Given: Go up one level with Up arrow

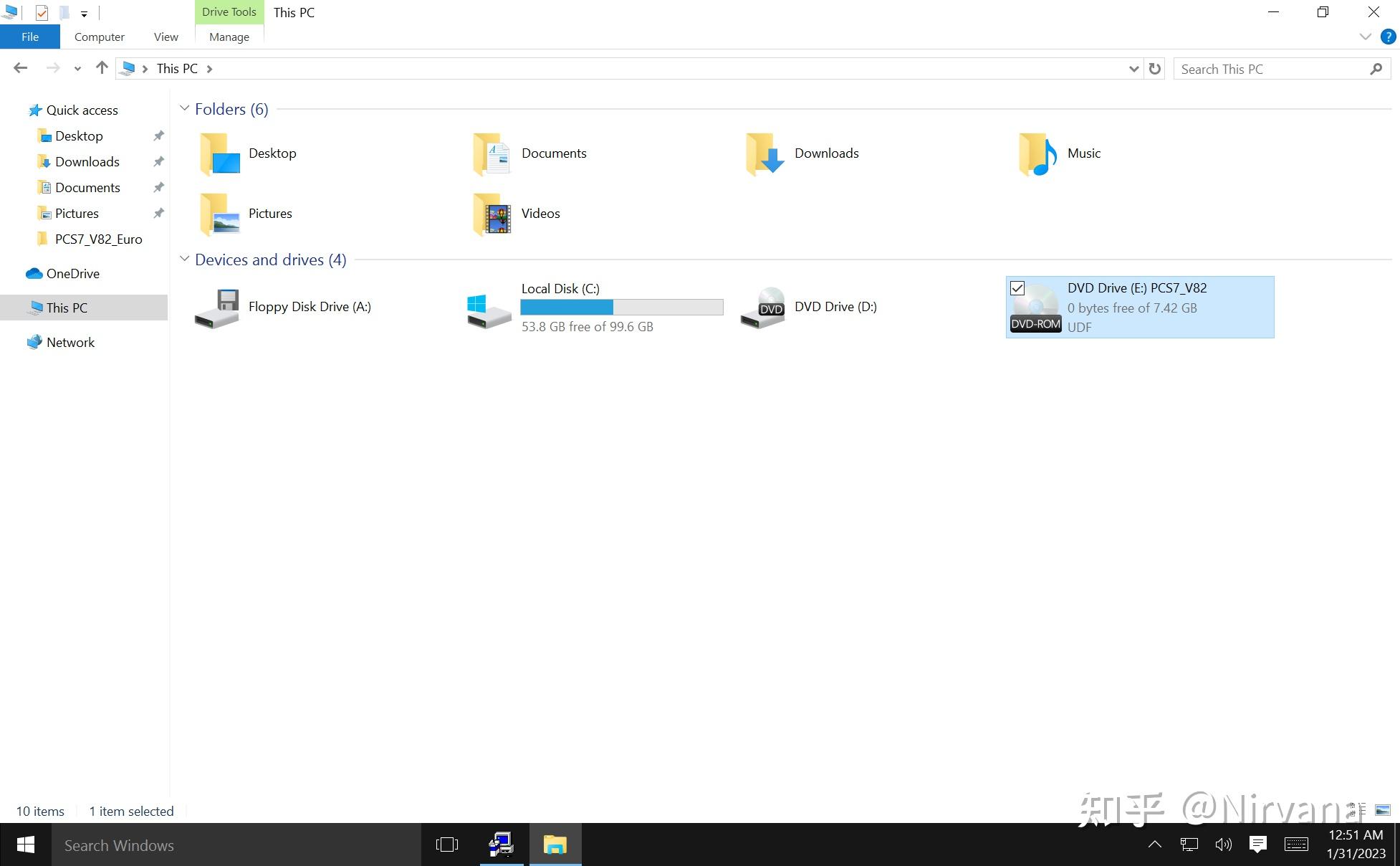Looking at the screenshot, I should tap(102, 68).
